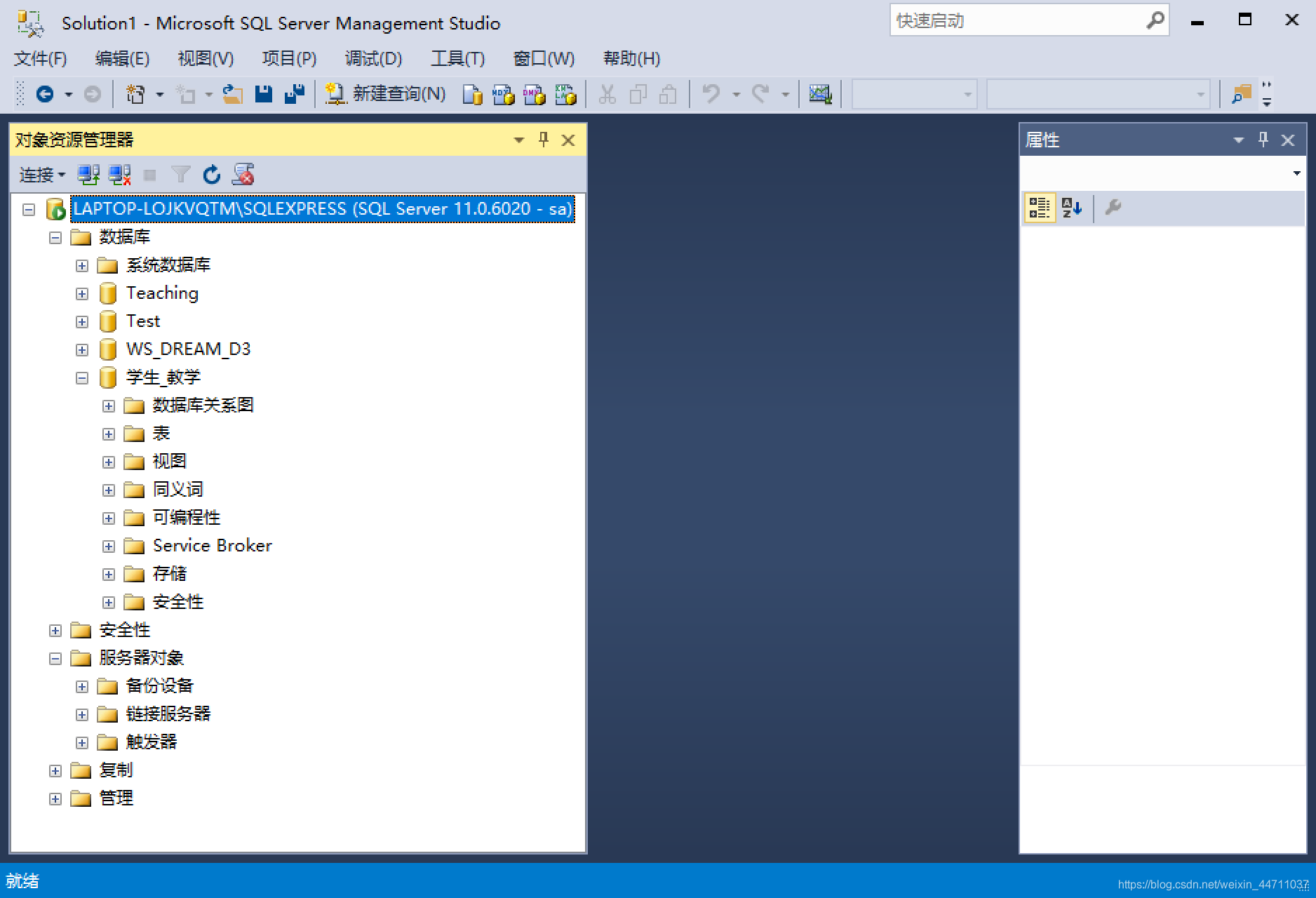Select the 视图 folder in the tree

tap(170, 462)
